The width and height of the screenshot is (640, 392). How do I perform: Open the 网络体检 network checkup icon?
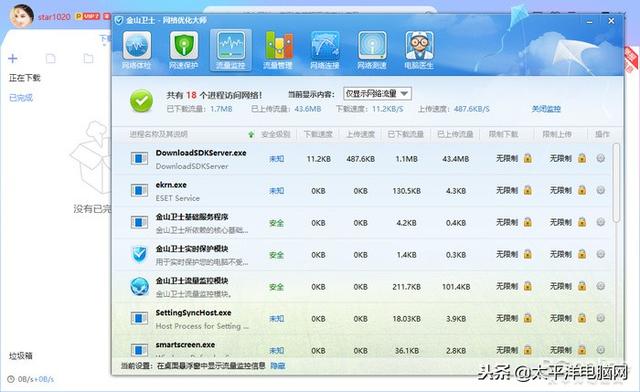pyautogui.click(x=137, y=50)
